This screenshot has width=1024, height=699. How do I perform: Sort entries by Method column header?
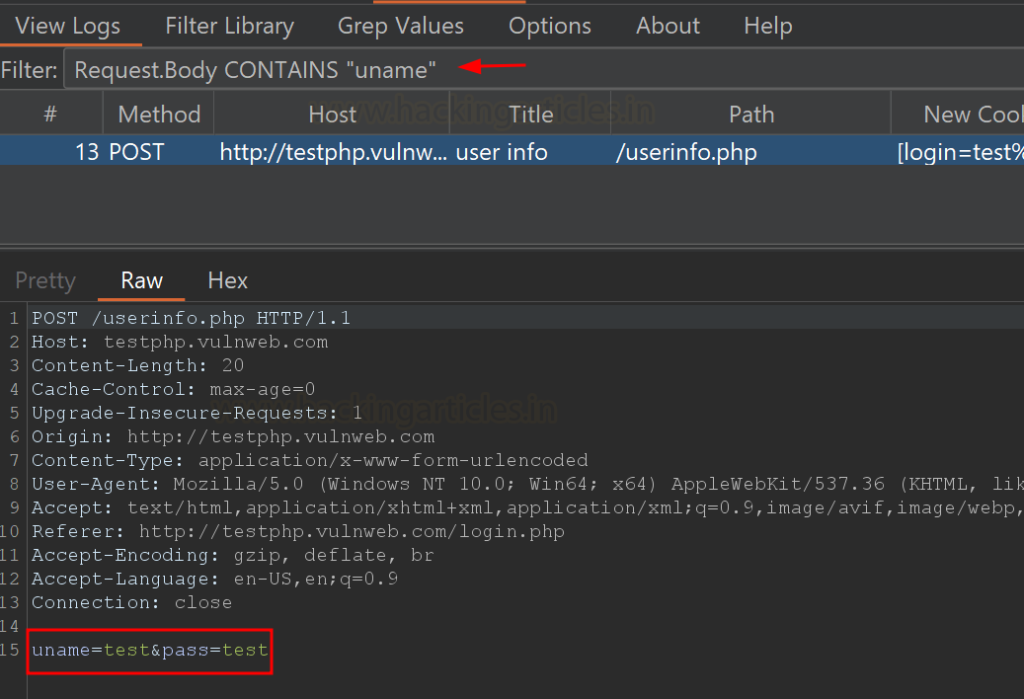[159, 115]
